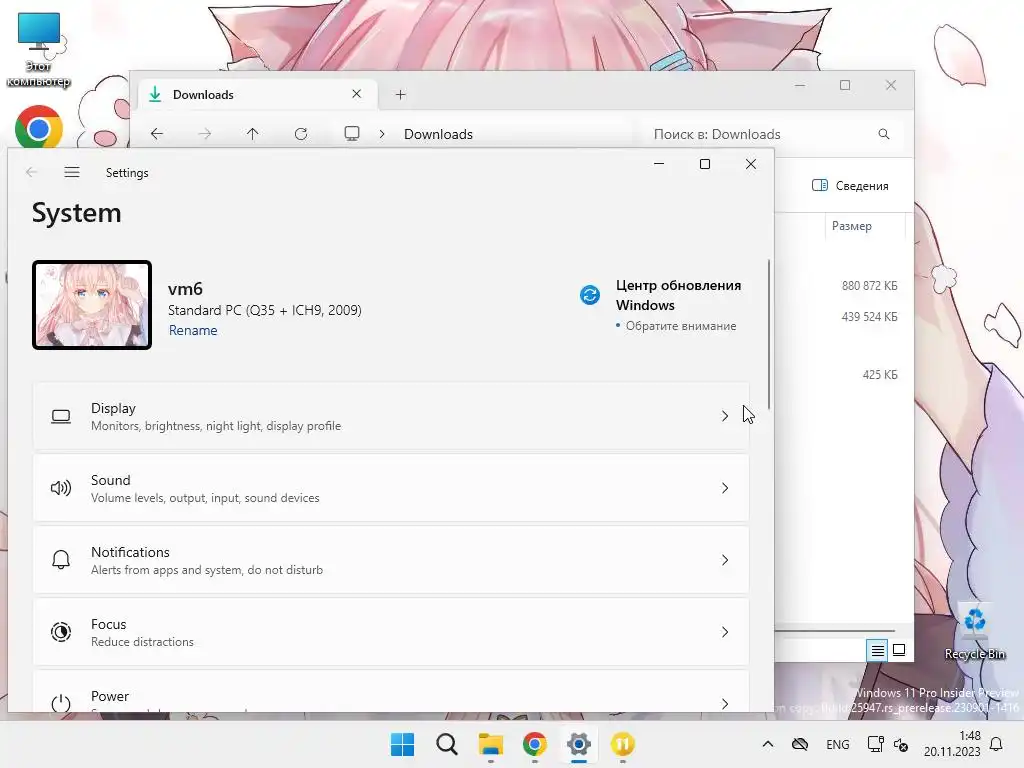1024x768 pixels.
Task: Open the Display settings page
Action: coord(391,417)
